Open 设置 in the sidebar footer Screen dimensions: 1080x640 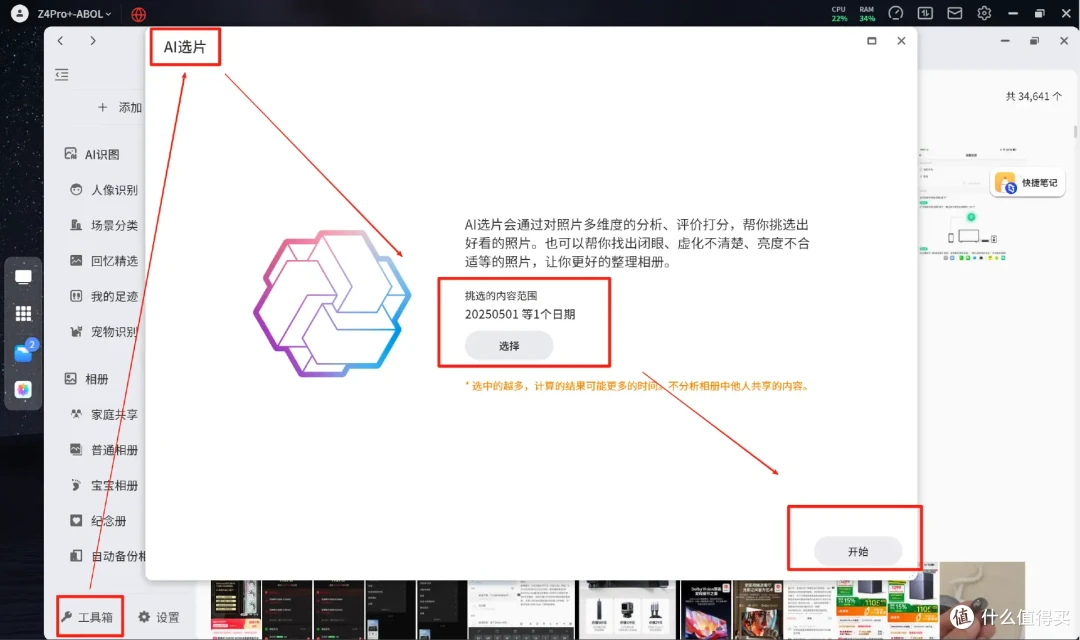click(158, 617)
